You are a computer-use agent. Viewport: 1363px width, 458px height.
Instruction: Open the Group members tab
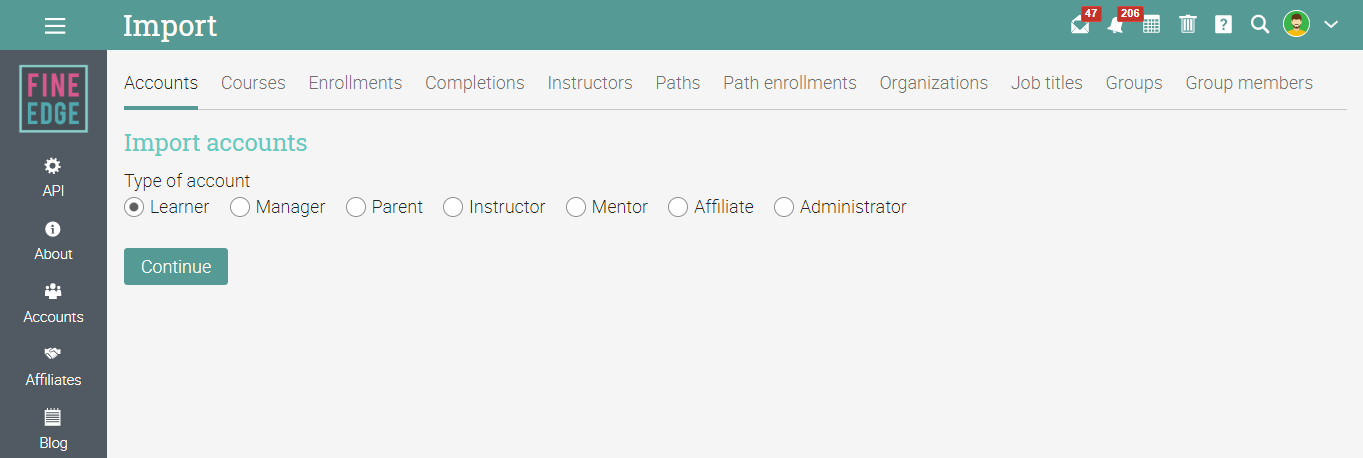point(1248,83)
